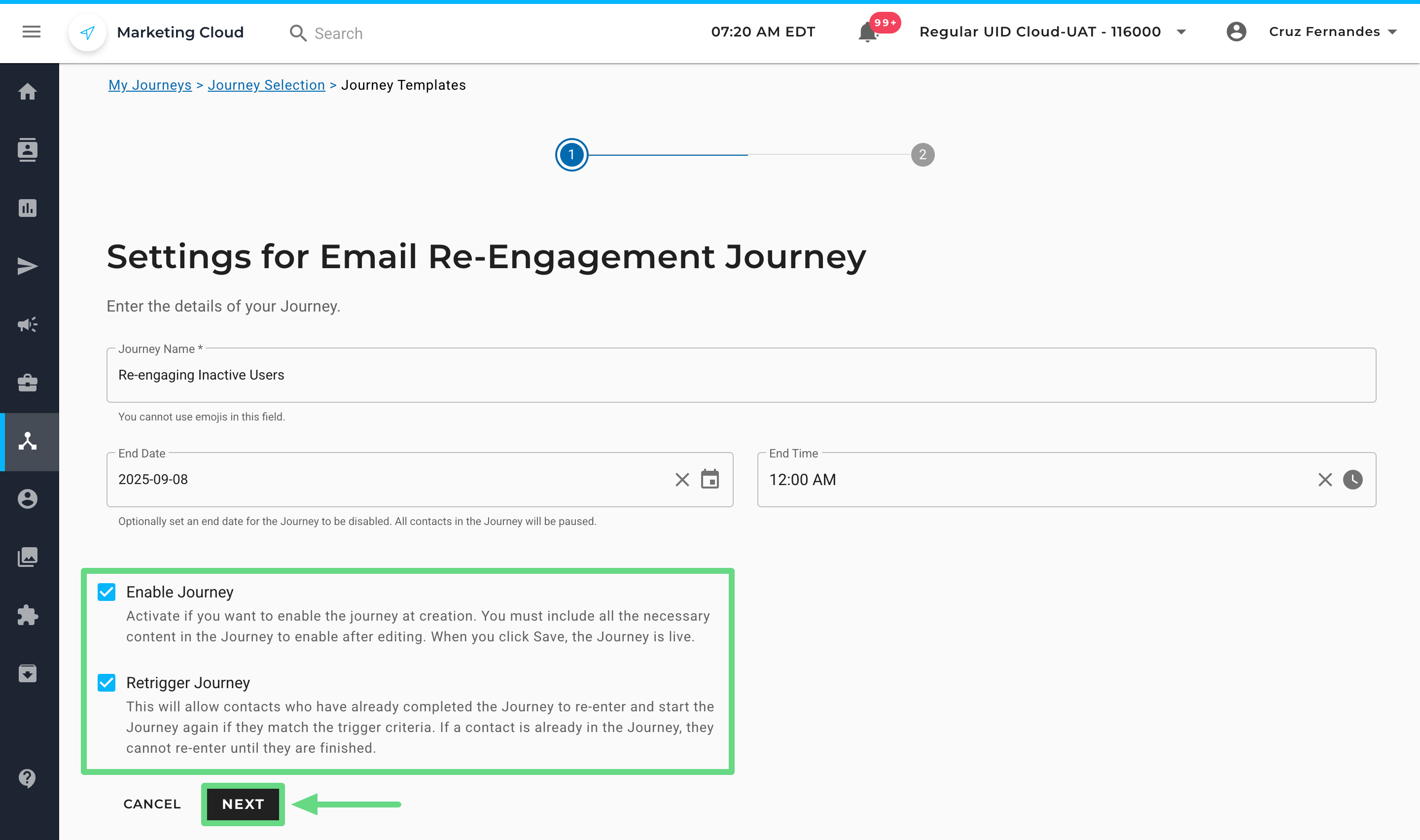Click the Journey Templates breadcrumb text
This screenshot has width=1420, height=840.
click(403, 85)
